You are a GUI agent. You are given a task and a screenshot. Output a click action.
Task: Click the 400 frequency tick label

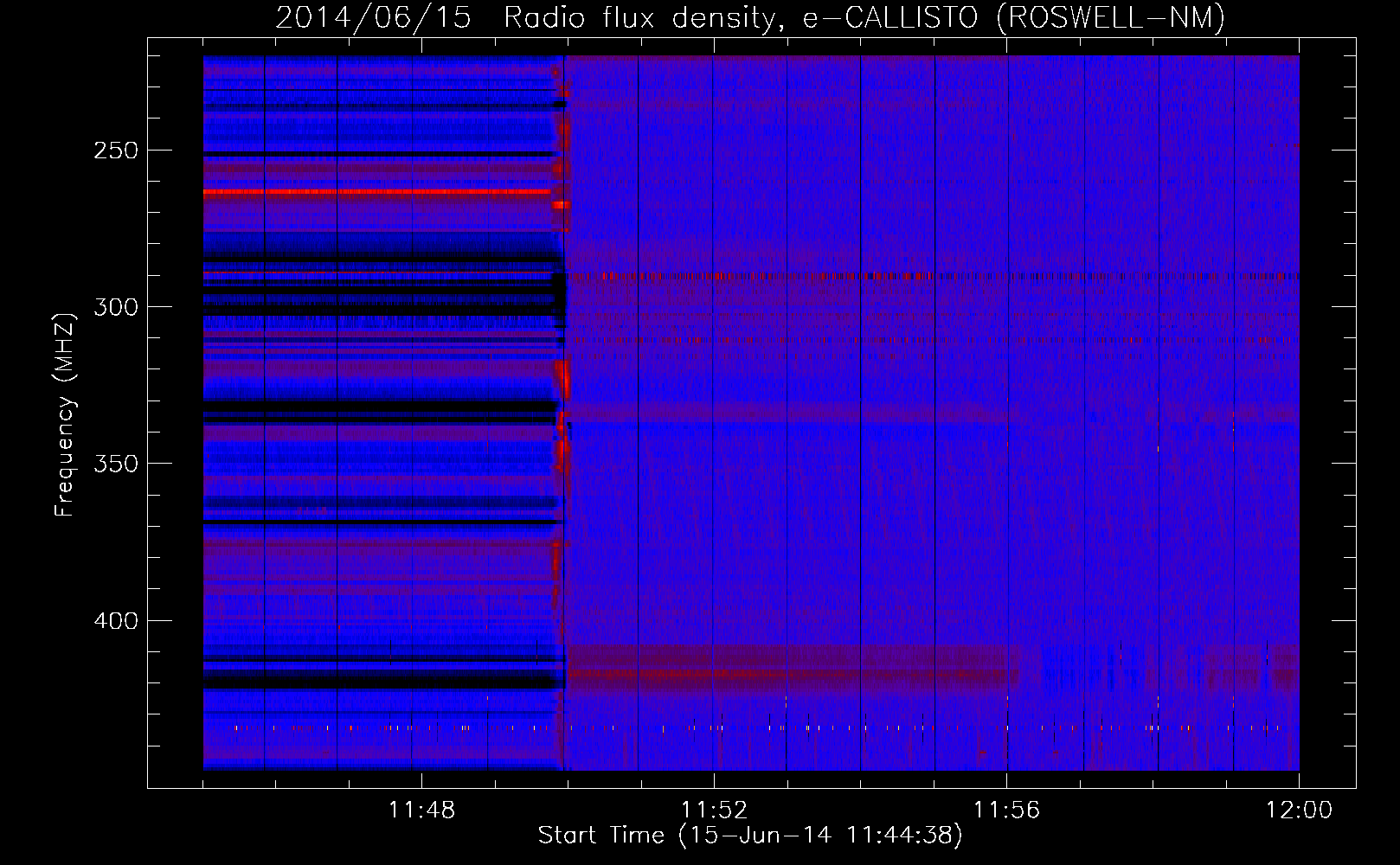coord(116,621)
